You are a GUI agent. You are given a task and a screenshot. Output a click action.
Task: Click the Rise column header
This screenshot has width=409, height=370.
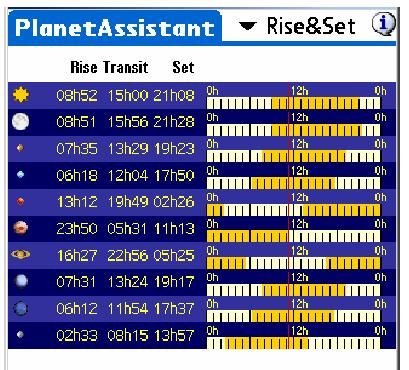tap(84, 67)
